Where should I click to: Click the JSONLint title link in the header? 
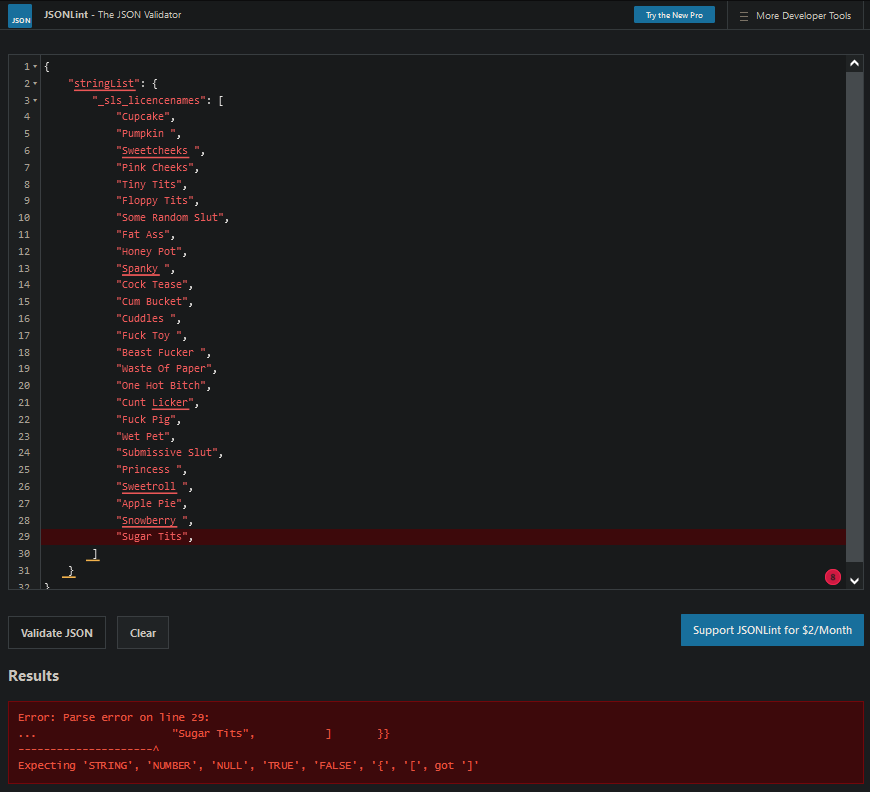click(x=113, y=15)
